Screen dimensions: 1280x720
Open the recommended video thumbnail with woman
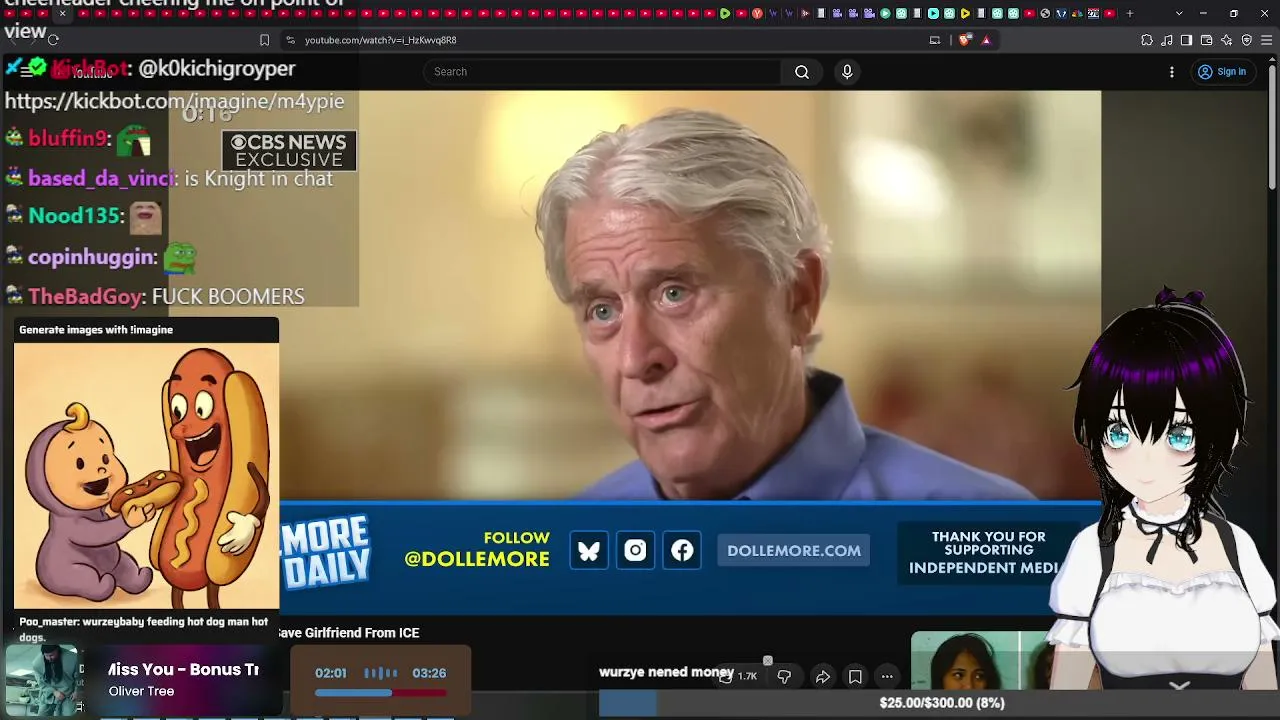pyautogui.click(x=985, y=661)
